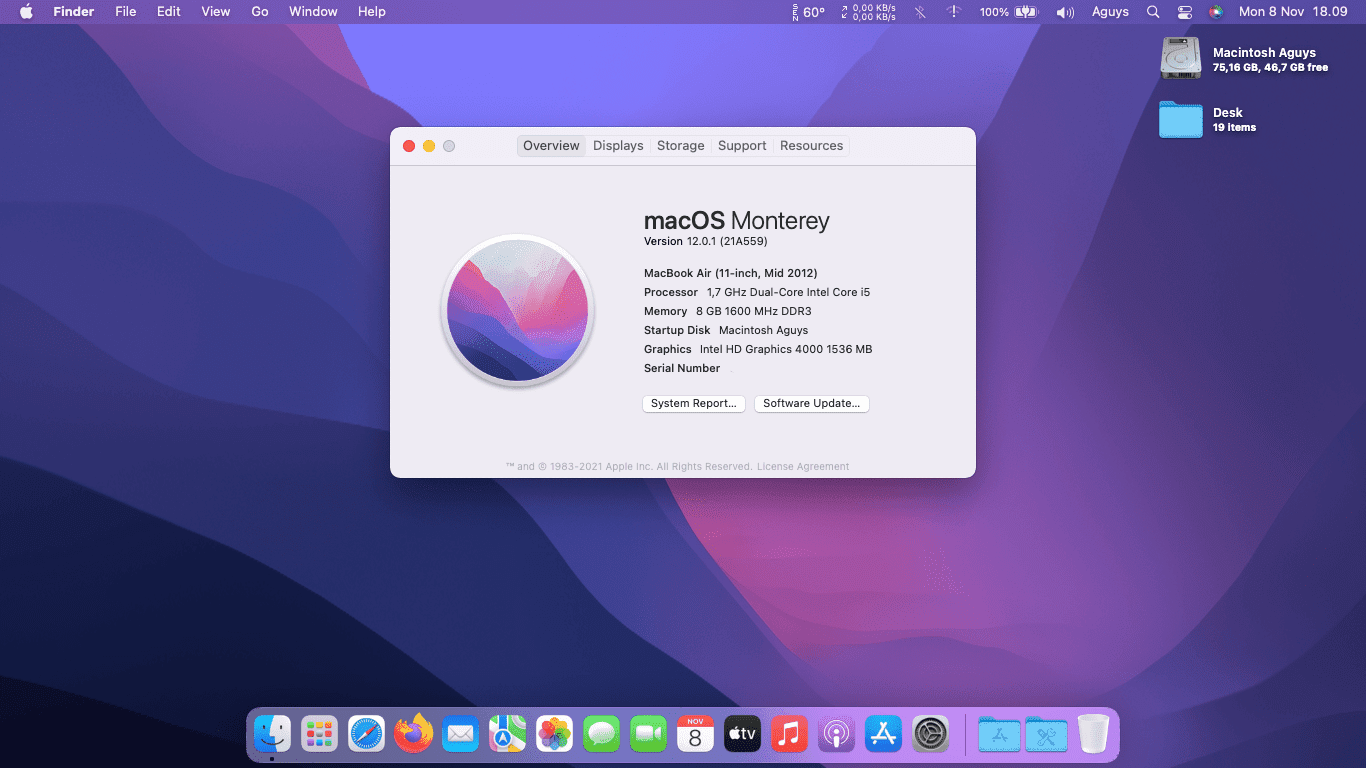Click the 60° temperature sensor indicator
This screenshot has height=768, width=1366.
click(809, 12)
